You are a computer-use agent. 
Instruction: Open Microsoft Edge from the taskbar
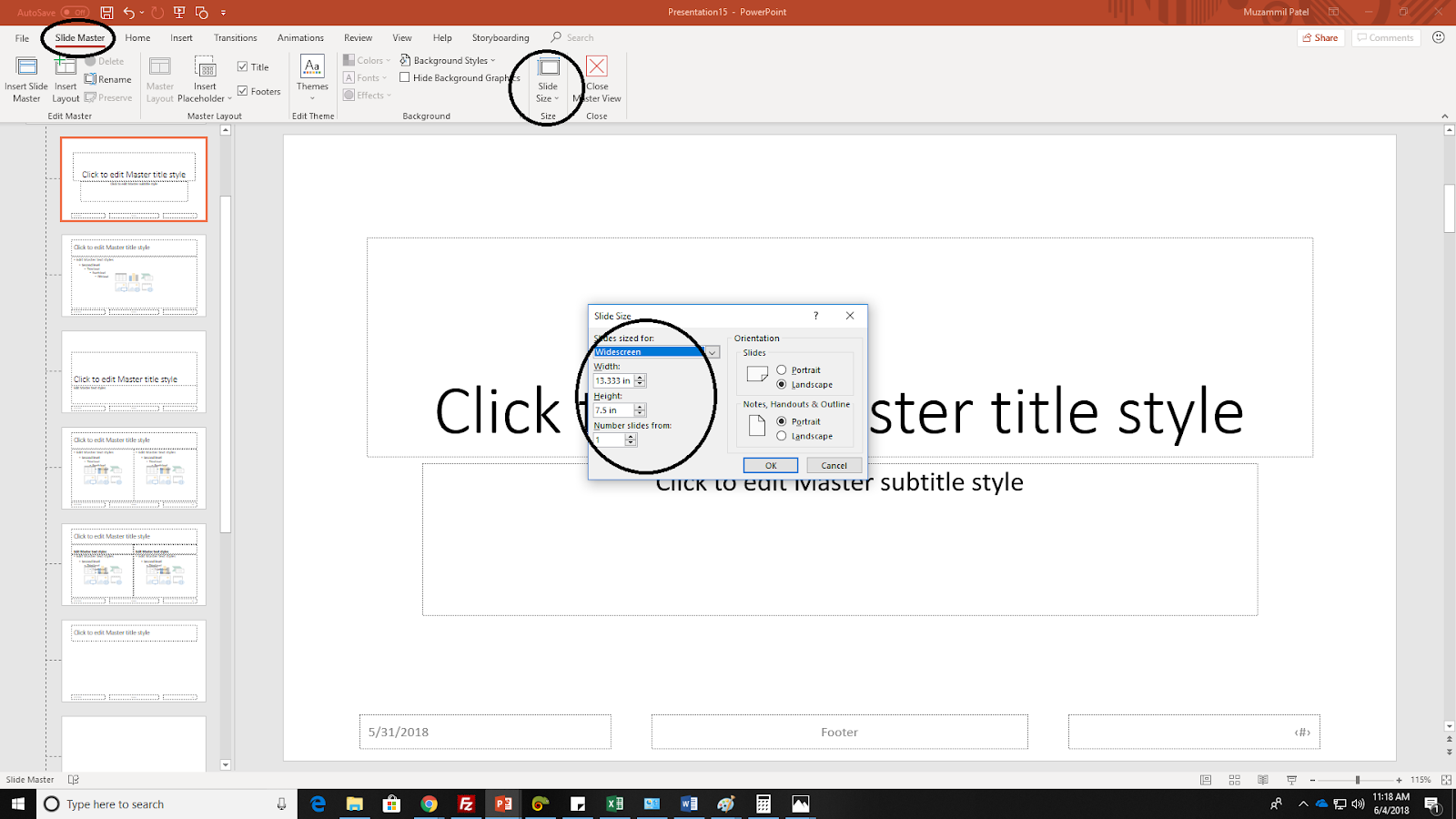[318, 804]
